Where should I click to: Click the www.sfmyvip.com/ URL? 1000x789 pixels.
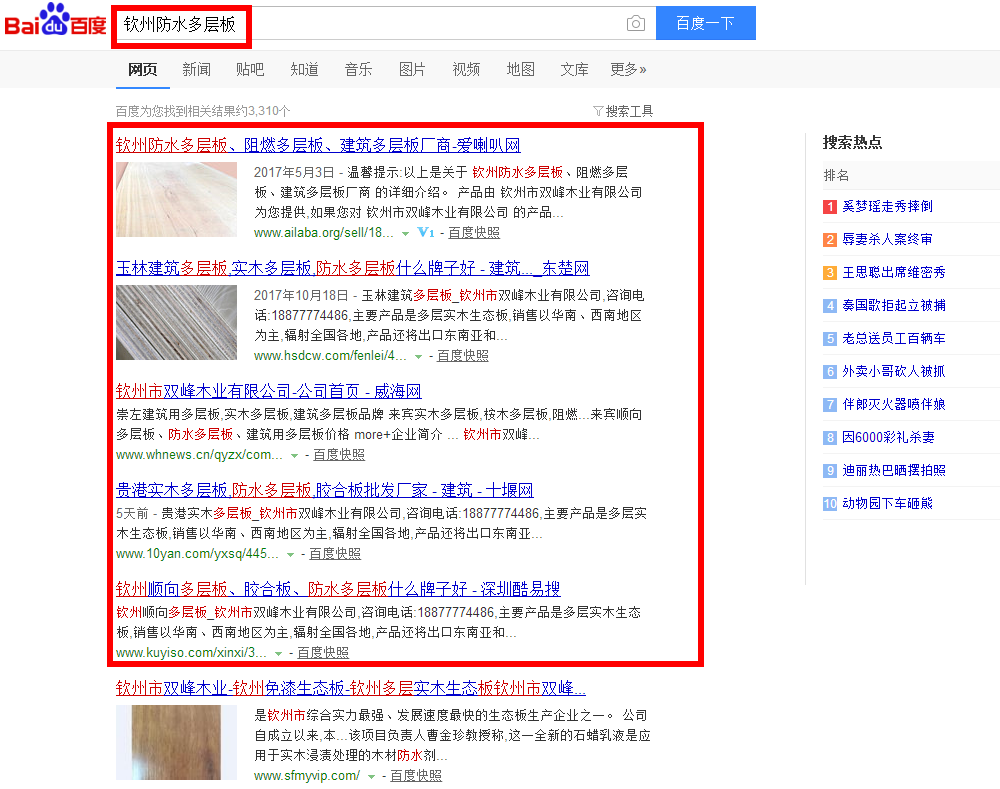coord(307,776)
